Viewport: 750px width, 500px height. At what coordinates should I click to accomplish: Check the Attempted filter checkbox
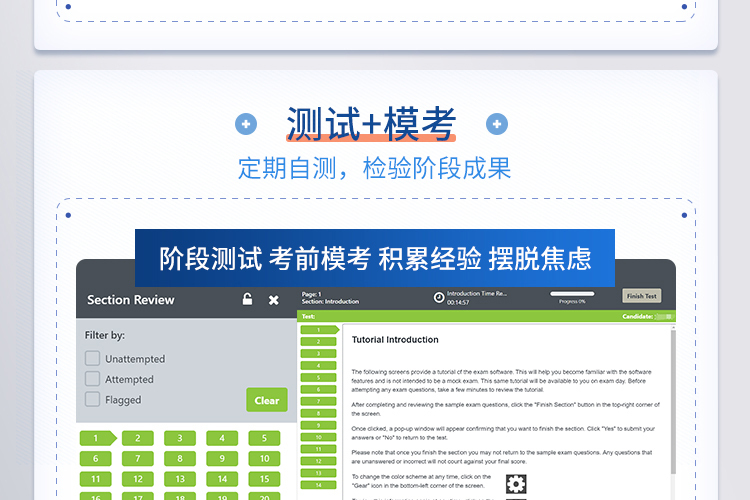[x=92, y=379]
